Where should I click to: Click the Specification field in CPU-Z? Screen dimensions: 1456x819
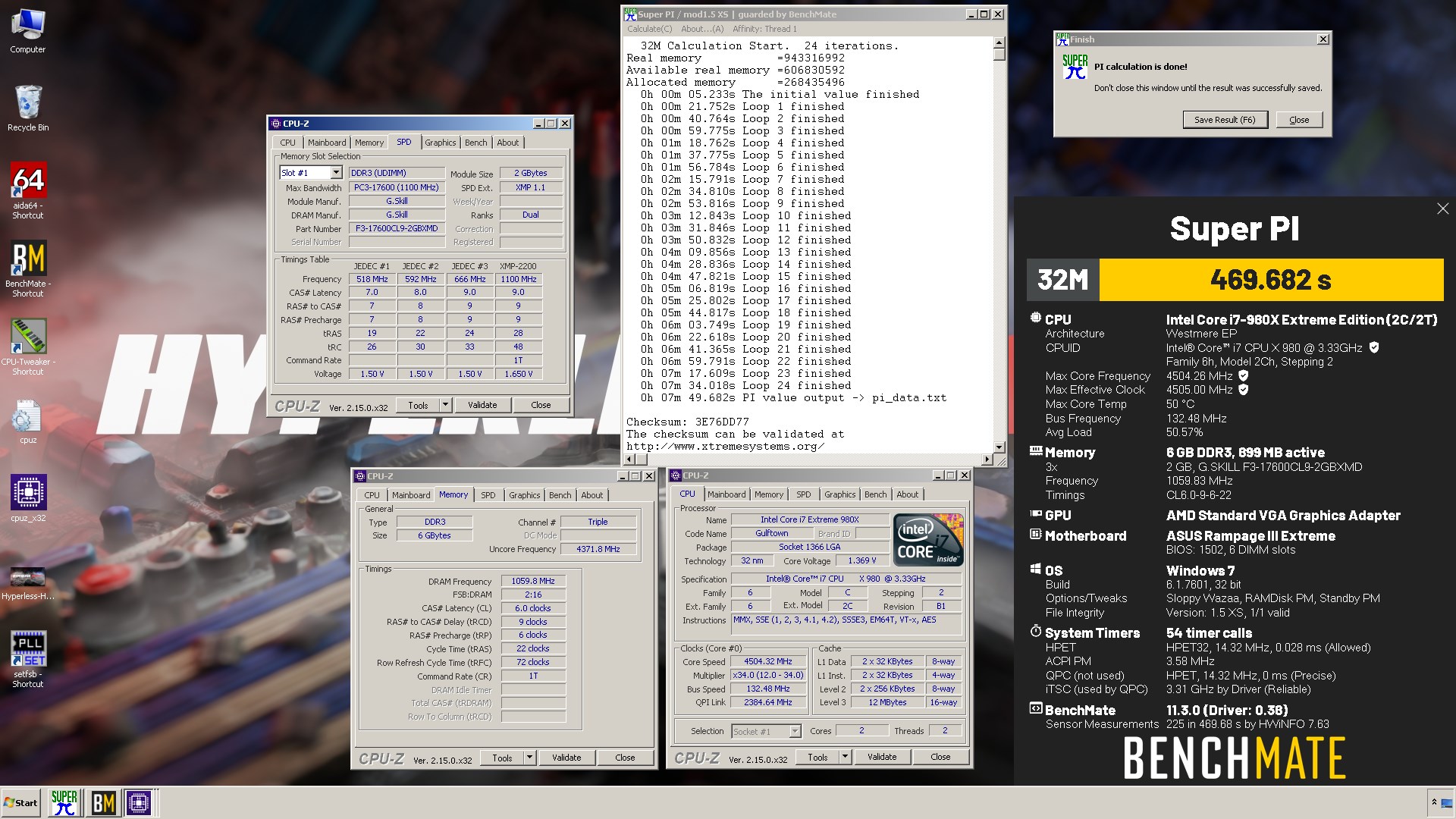[846, 579]
